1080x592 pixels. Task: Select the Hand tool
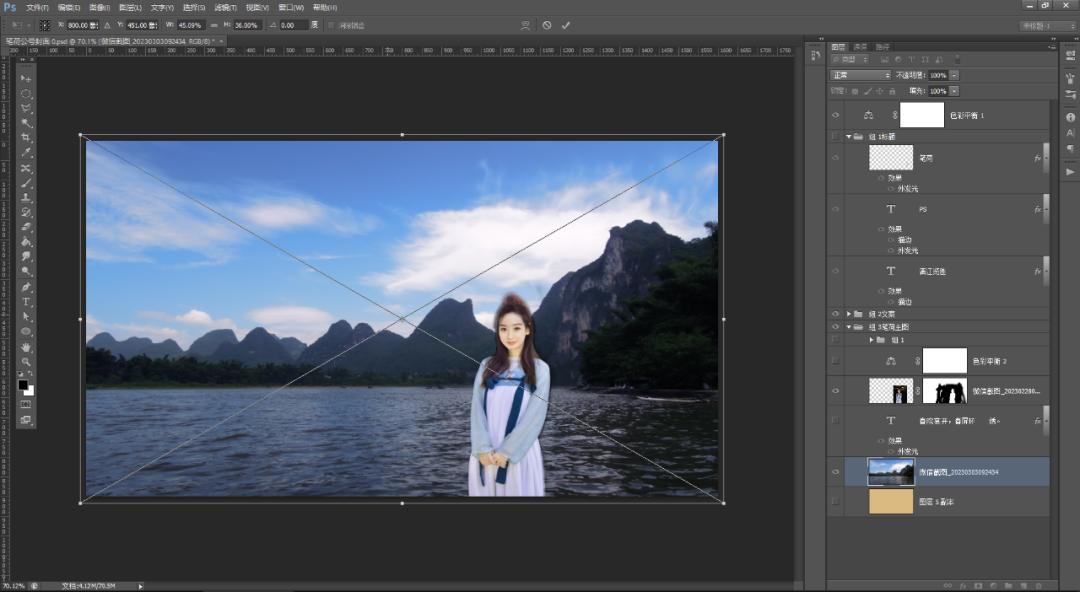coord(26,347)
